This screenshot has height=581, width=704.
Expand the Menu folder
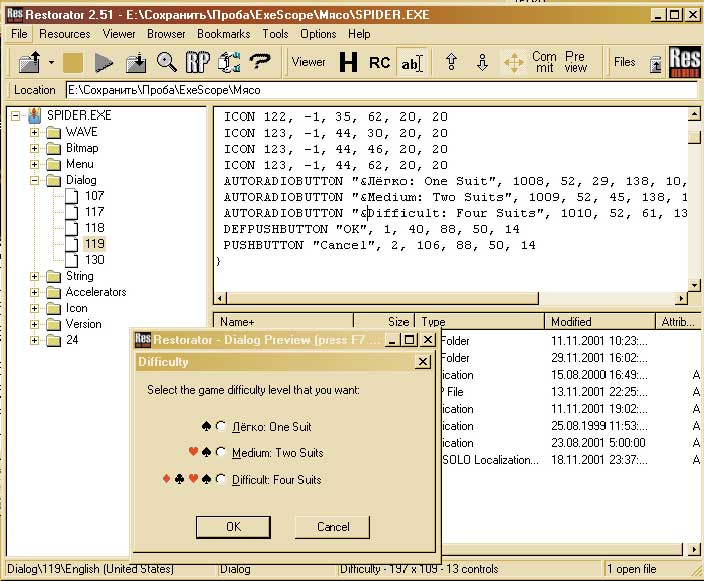[34, 164]
